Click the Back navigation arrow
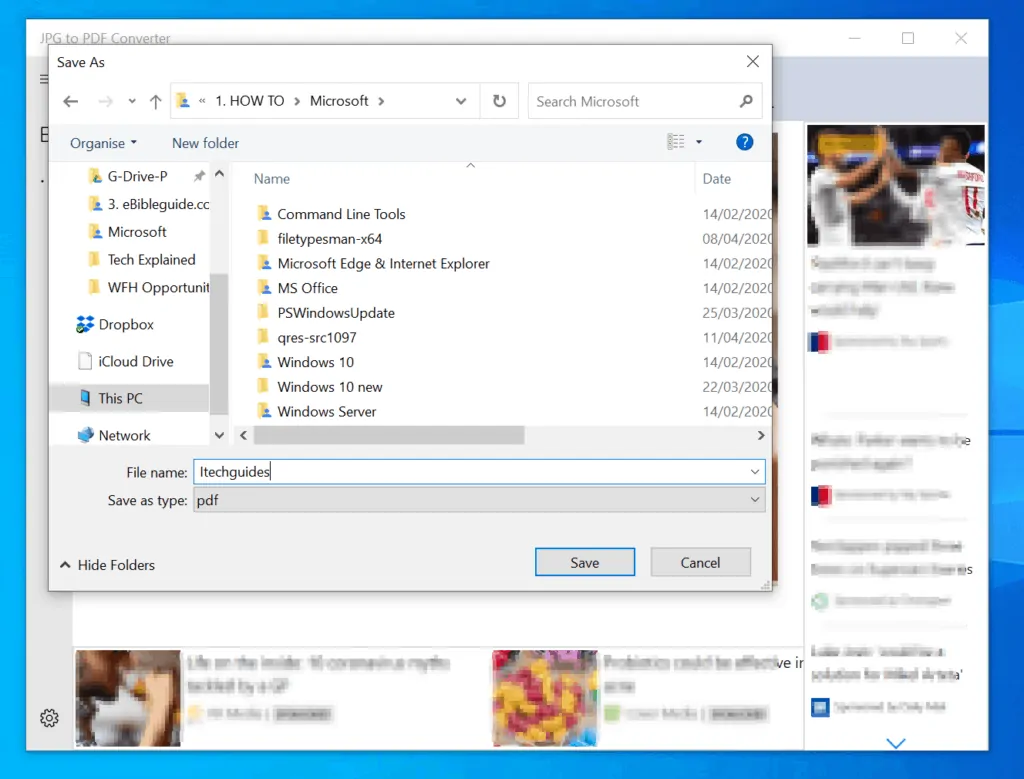Image resolution: width=1024 pixels, height=779 pixels. coord(70,101)
